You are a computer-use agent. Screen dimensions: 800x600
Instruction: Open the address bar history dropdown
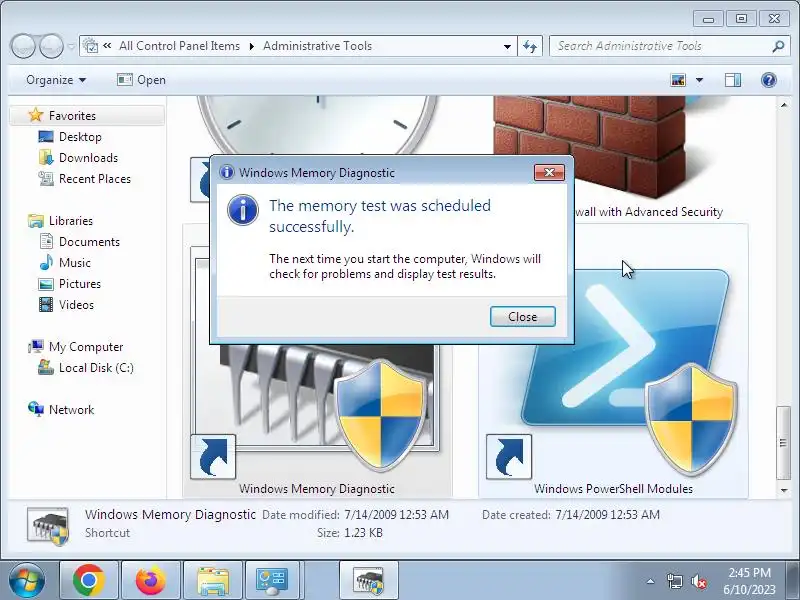click(x=507, y=46)
